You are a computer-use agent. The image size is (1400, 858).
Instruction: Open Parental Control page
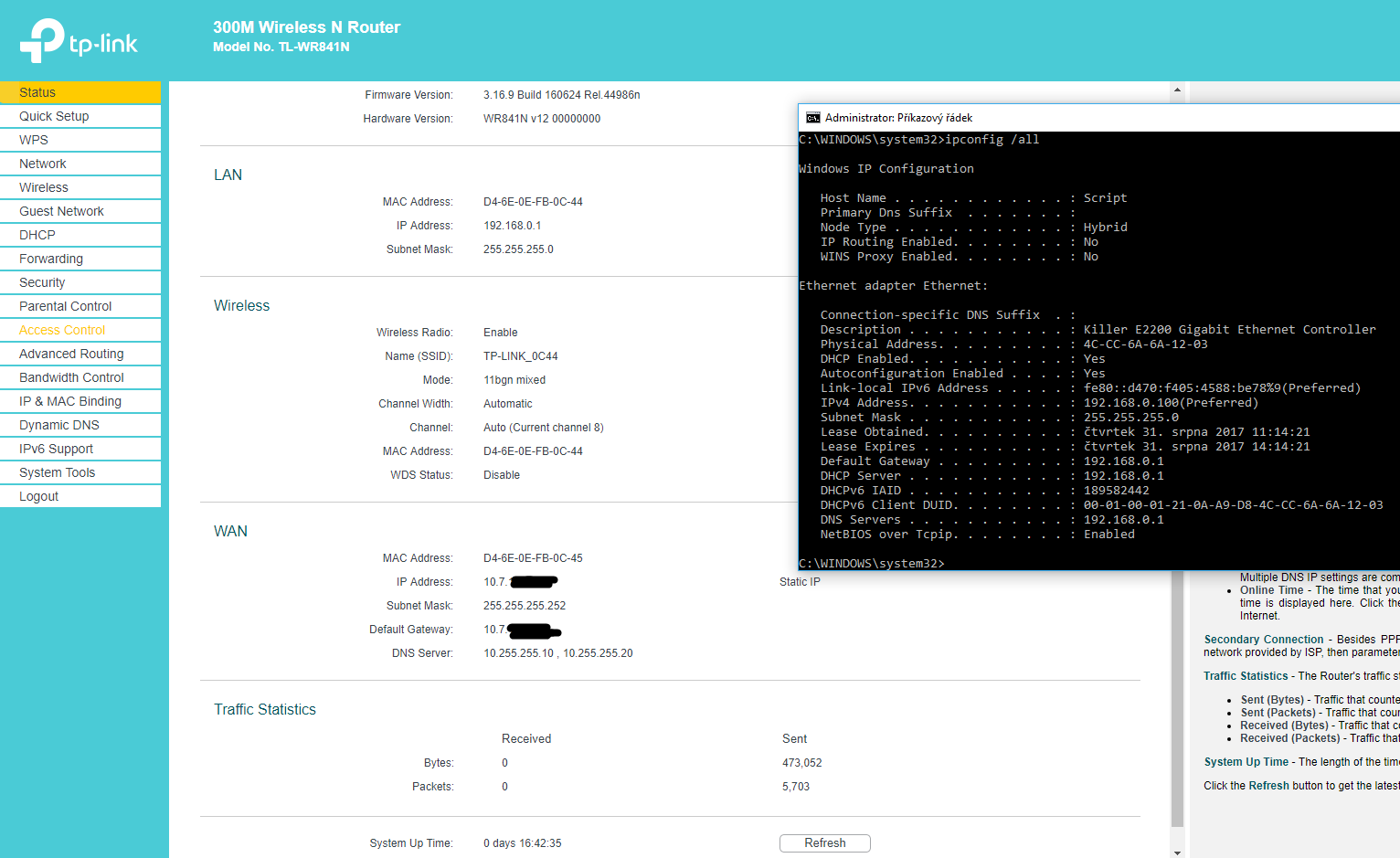[x=65, y=306]
